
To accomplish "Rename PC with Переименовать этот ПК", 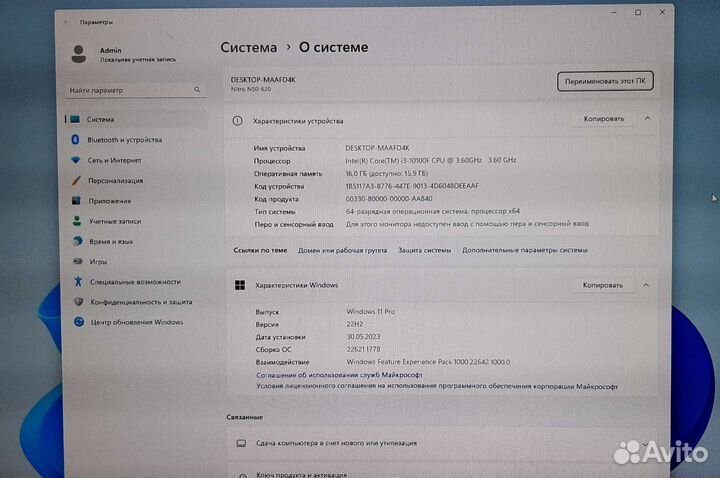I will coord(605,81).
